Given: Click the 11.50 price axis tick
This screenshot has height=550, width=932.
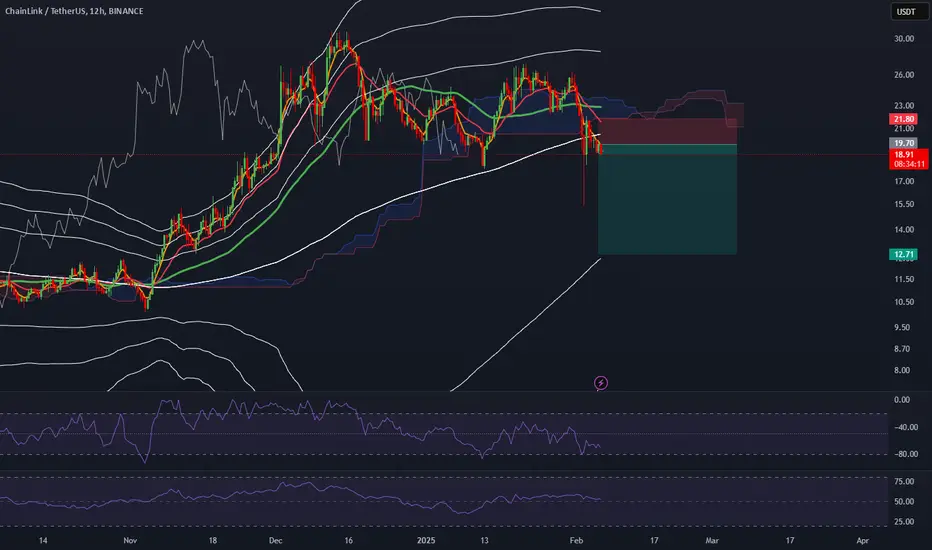Looking at the screenshot, I should [x=904, y=279].
